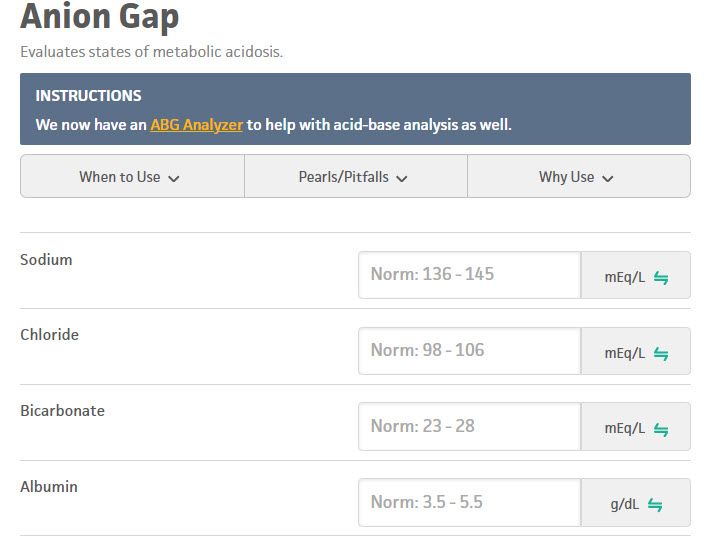Click the When to Use chevron arrow
704x555 pixels.
tap(174, 179)
